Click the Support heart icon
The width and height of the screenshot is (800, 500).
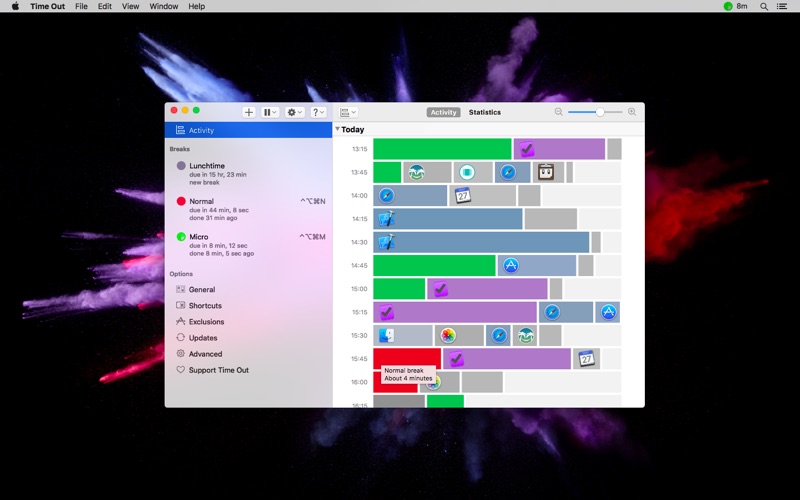click(x=180, y=369)
